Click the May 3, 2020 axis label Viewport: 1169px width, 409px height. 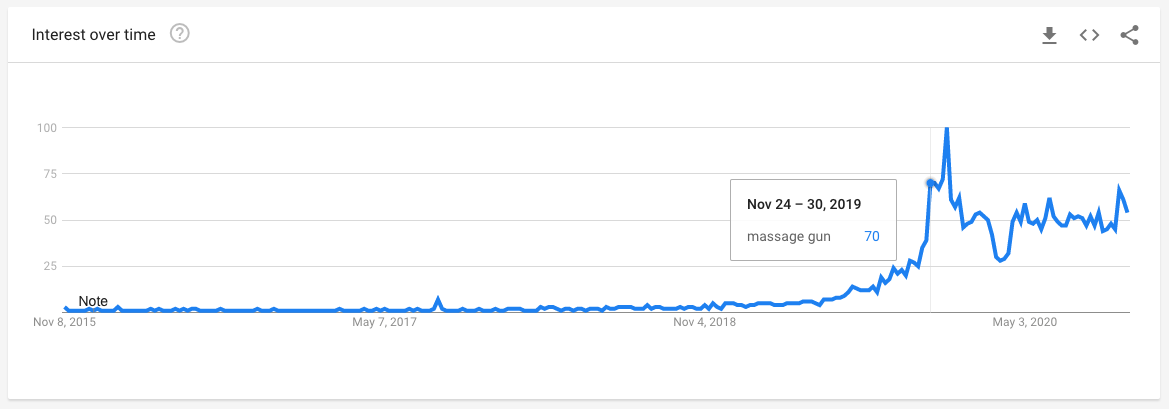(1024, 322)
